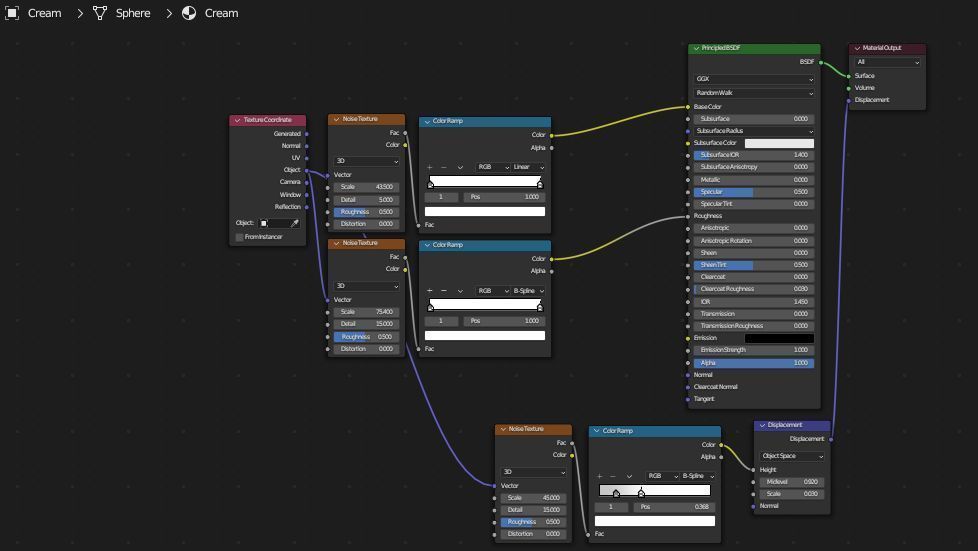This screenshot has width=978, height=551.
Task: Open tools chevron in middle ColorRamp node
Action: 460,291
